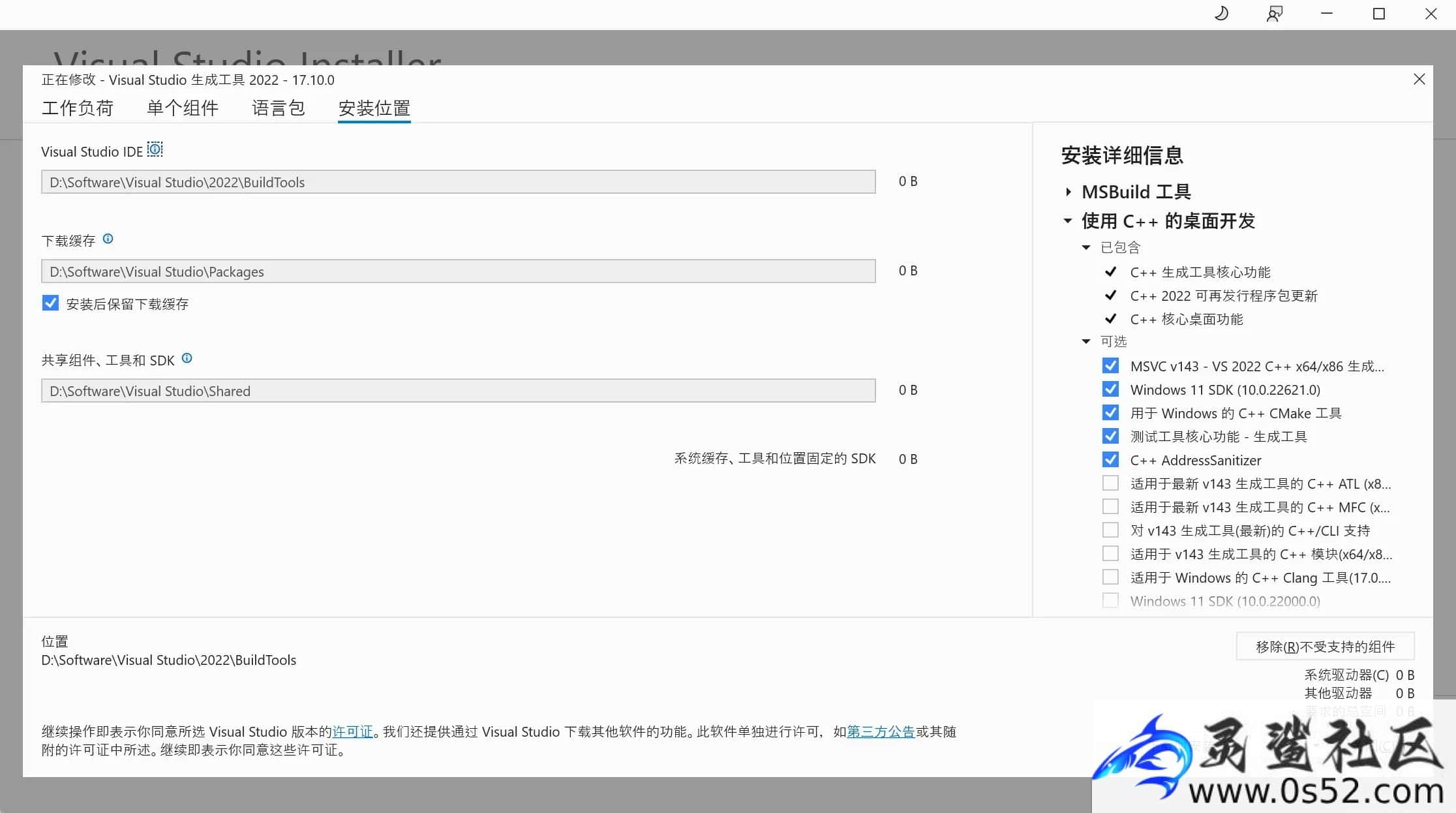Check Windows 11 SDK (10.0.22000.0)
This screenshot has height=813, width=1456.
[1110, 600]
